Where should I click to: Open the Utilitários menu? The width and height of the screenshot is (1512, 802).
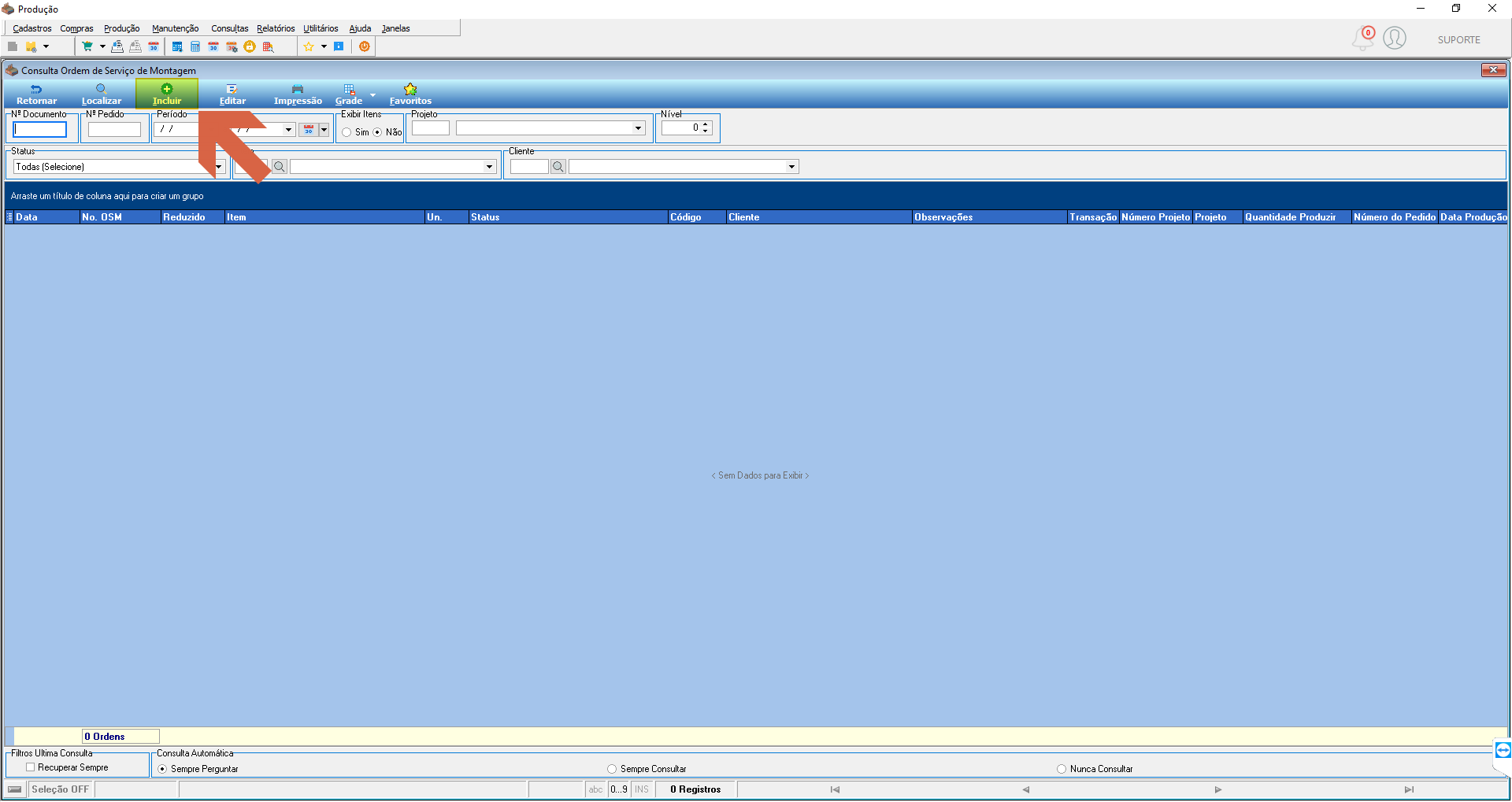point(321,28)
